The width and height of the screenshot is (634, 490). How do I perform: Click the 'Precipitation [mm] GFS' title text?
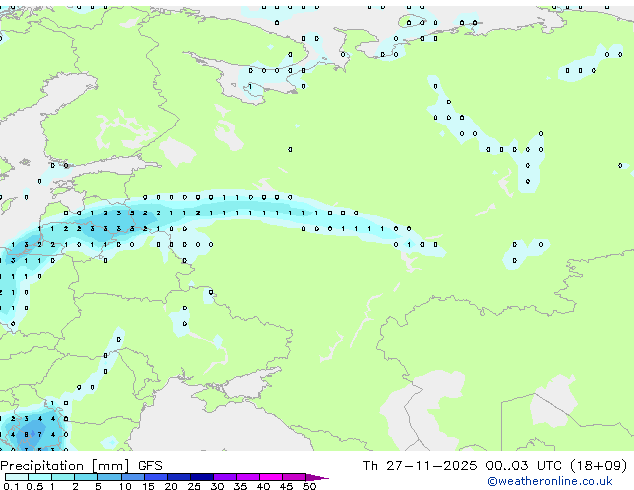(81, 466)
